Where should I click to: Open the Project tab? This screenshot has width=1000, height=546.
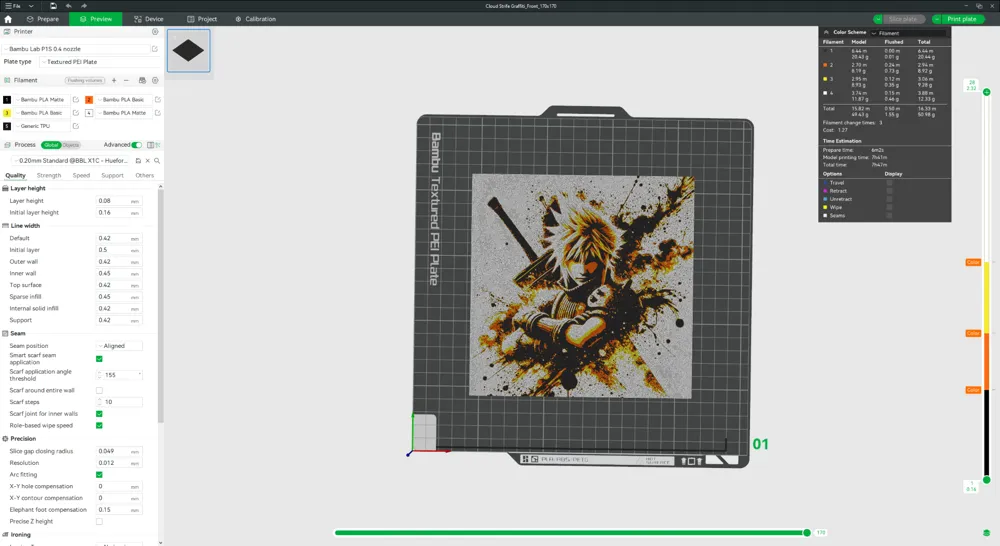click(x=202, y=19)
